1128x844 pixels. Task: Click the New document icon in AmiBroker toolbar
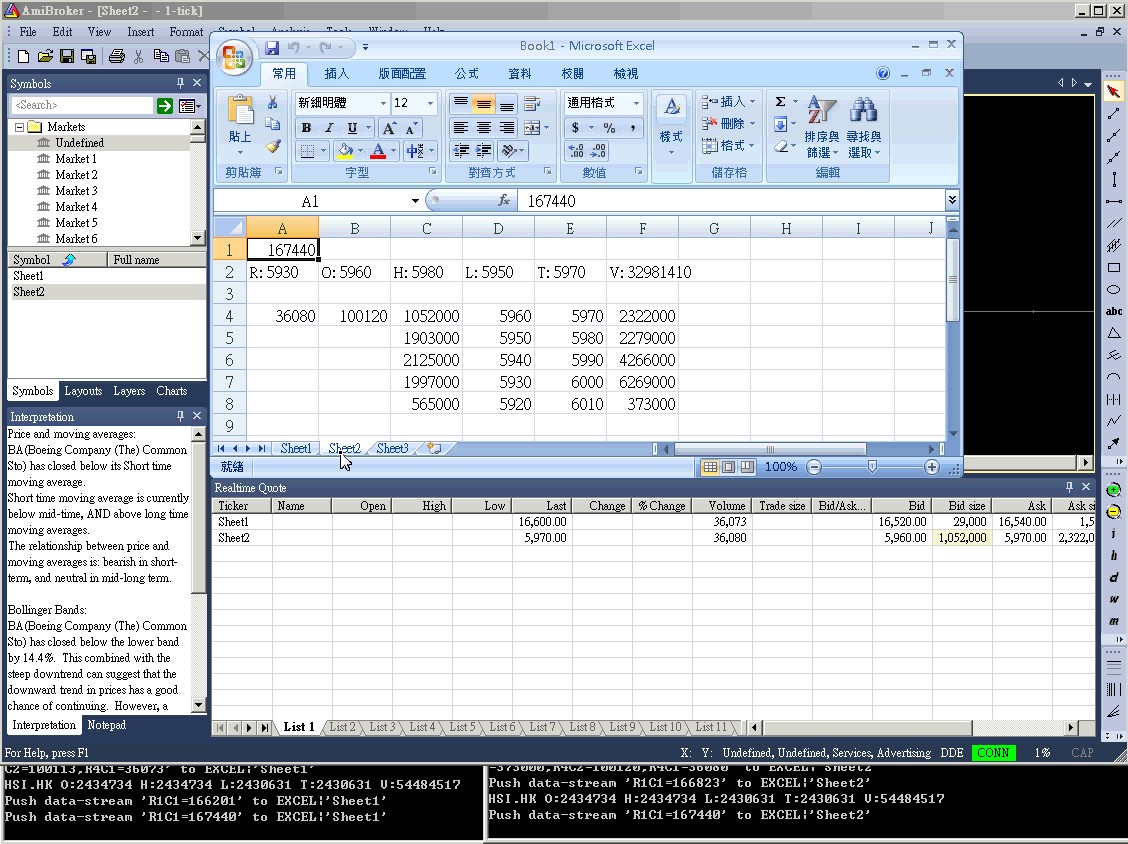tap(23, 56)
